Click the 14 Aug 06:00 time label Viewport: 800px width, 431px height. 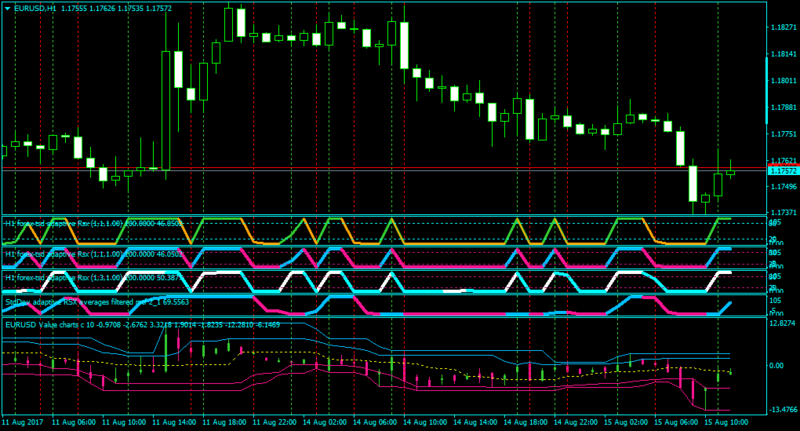(x=374, y=422)
